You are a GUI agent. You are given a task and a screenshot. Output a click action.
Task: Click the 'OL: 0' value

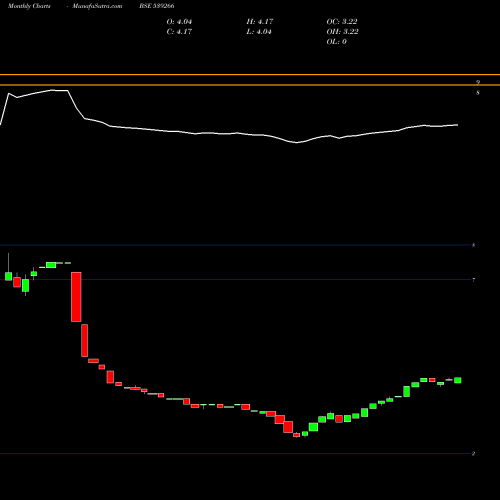[337, 42]
